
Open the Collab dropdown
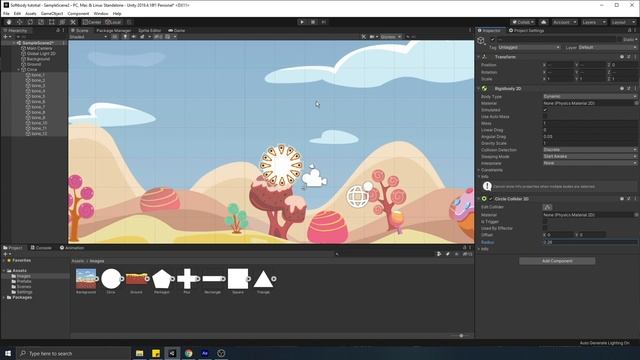click(523, 22)
